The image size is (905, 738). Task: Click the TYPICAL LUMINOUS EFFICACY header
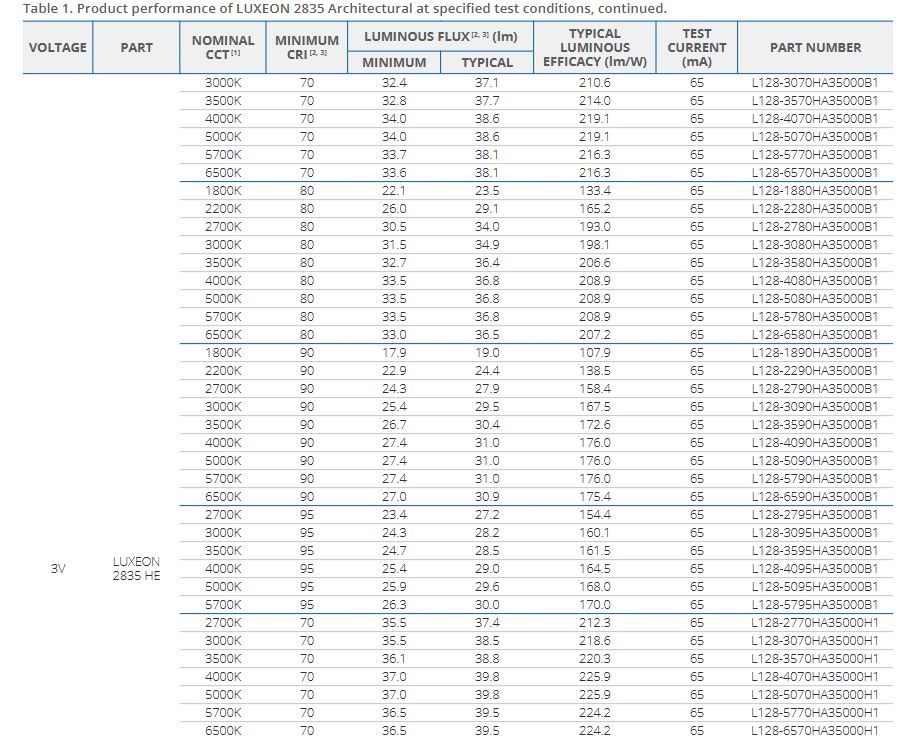coord(595,47)
